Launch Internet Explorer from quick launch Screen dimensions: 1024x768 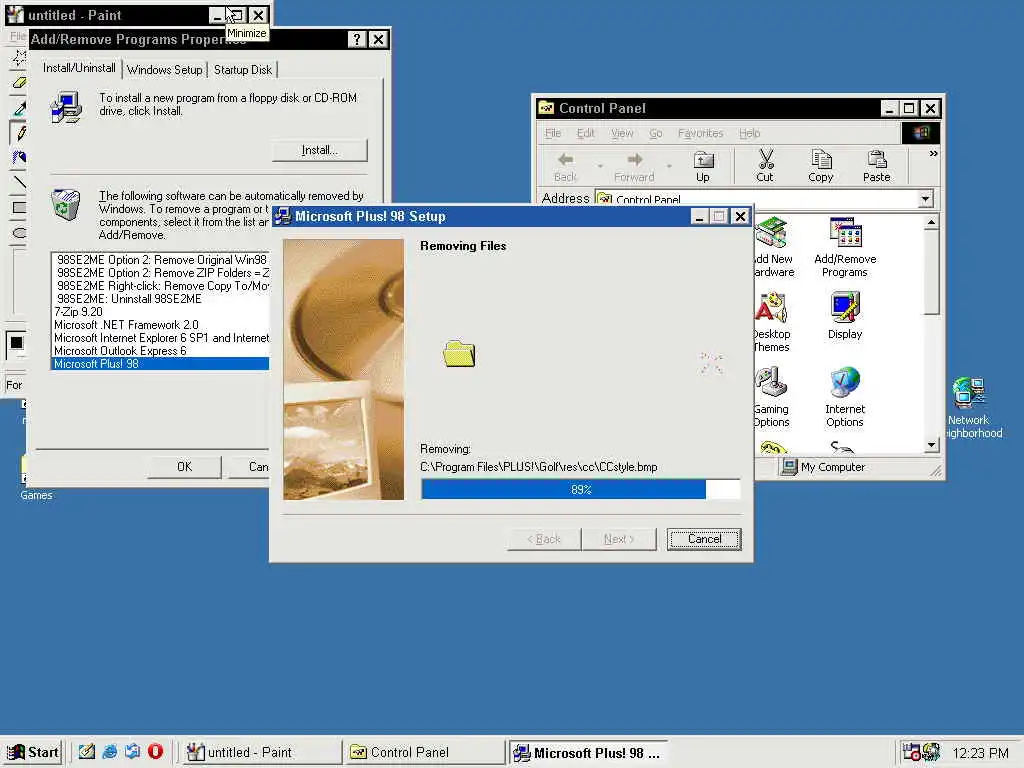(x=110, y=752)
